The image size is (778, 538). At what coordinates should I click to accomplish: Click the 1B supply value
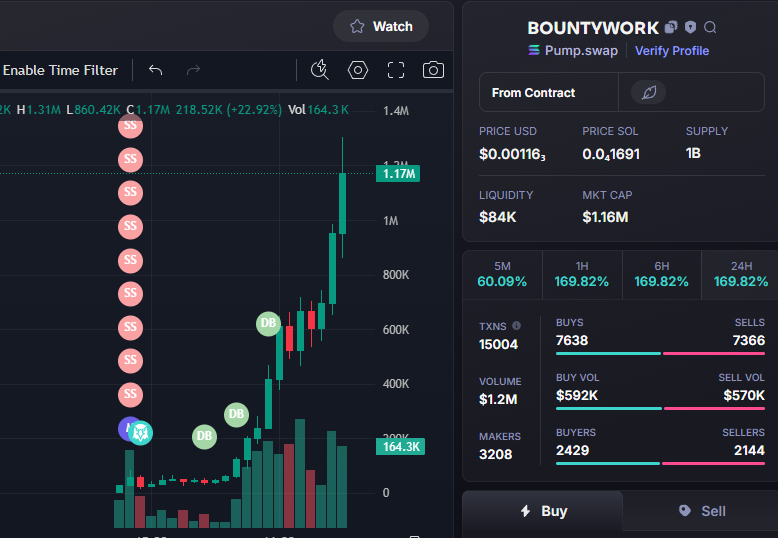(x=693, y=153)
